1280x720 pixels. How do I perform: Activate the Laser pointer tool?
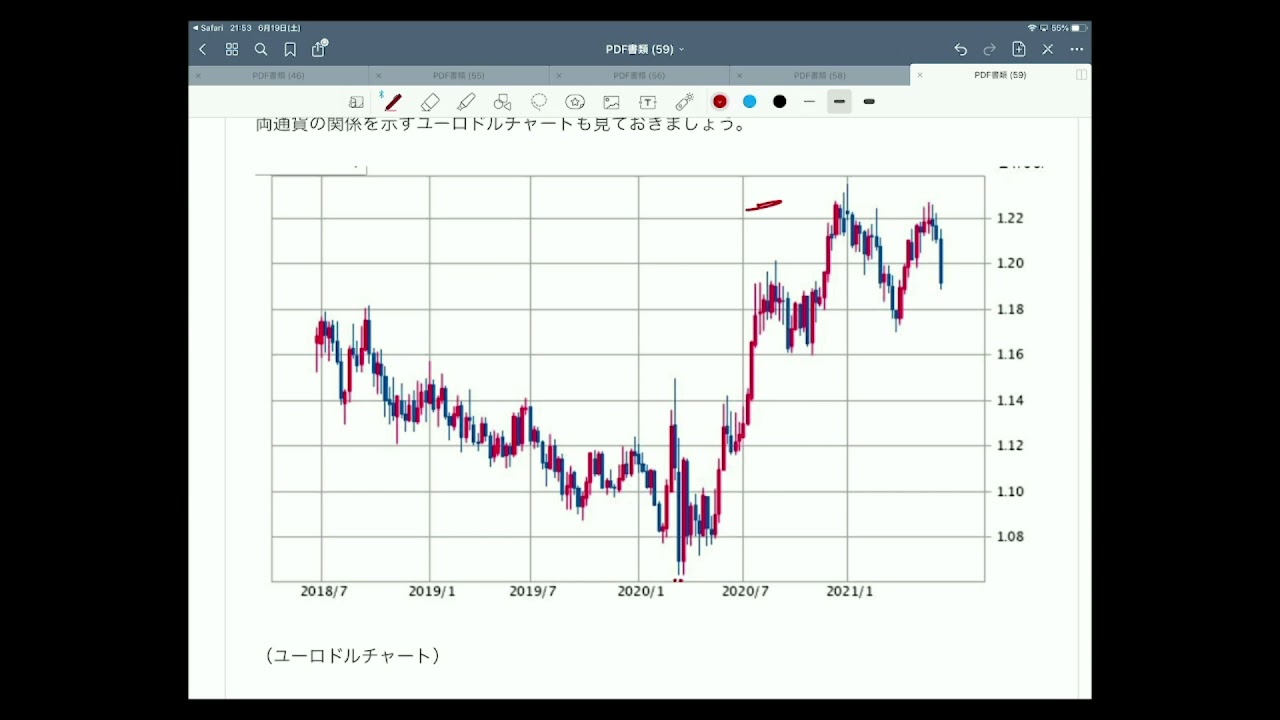coord(684,102)
